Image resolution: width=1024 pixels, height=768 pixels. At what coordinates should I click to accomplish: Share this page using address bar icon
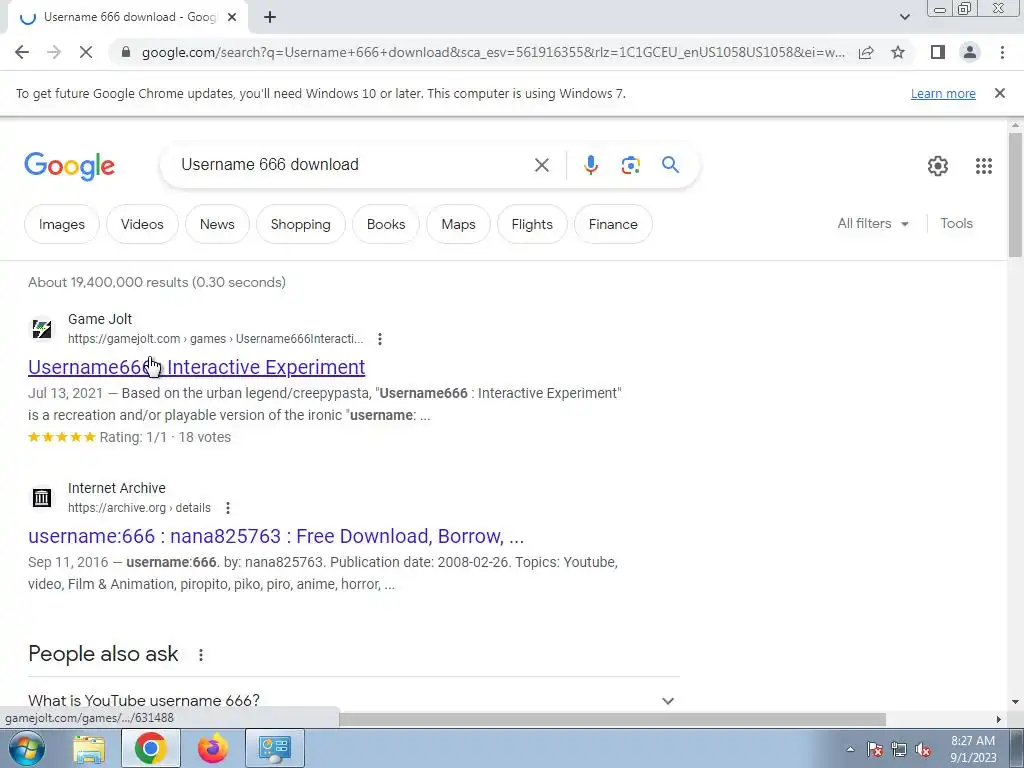866,52
